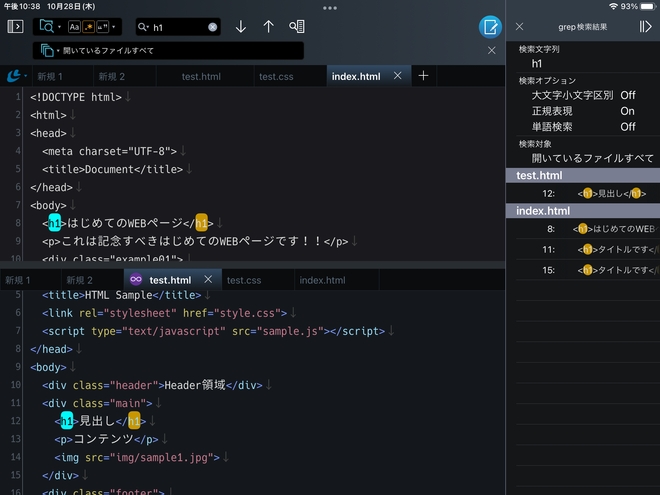Image resolution: width=660 pixels, height=495 pixels.
Task: Tap the battery indicator in status bar
Action: pos(647,6)
